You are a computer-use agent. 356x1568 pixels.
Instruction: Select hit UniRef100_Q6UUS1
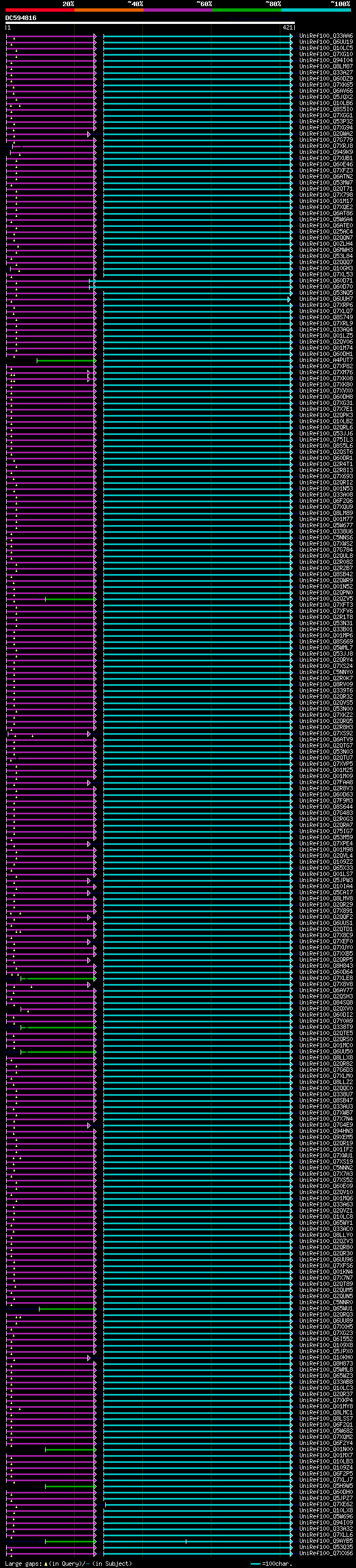point(326,923)
